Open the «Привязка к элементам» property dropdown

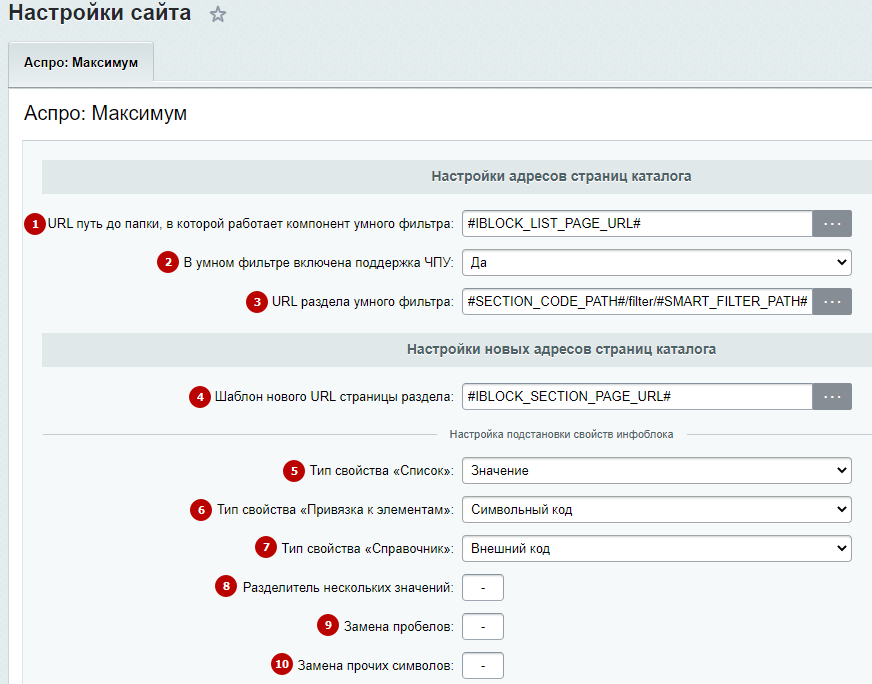click(x=657, y=509)
